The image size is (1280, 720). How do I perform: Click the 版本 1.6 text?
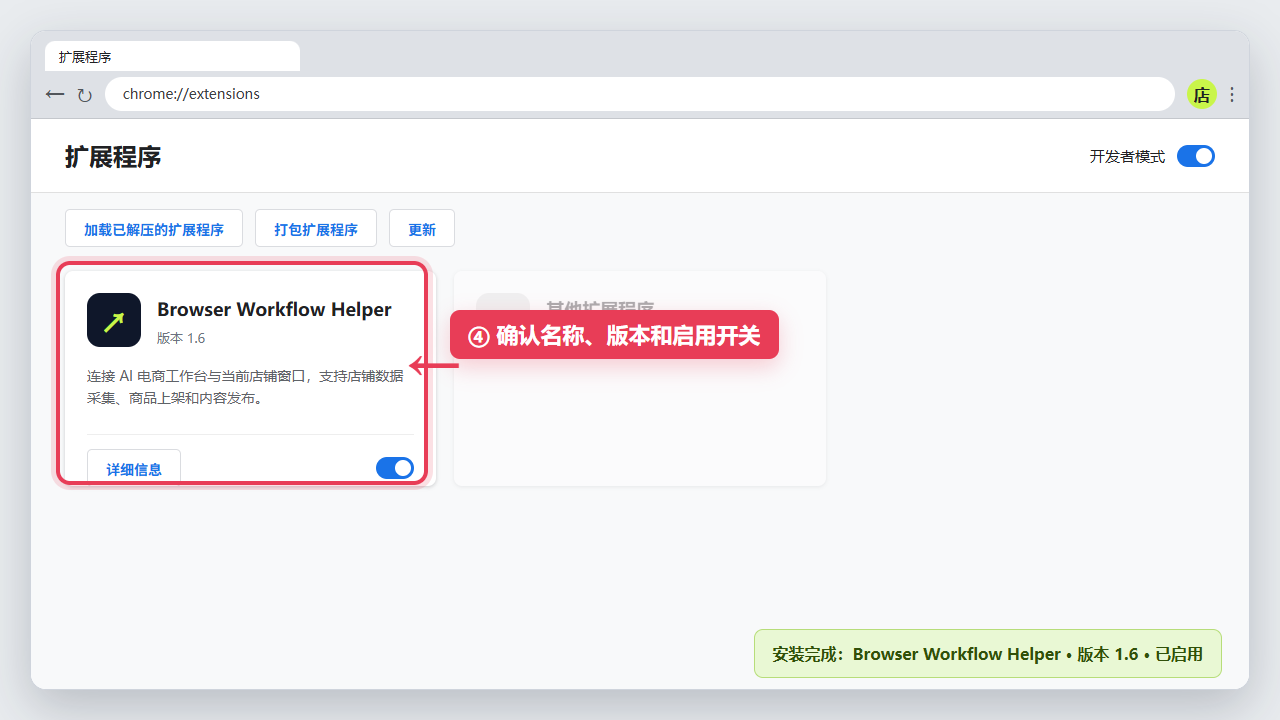point(181,338)
